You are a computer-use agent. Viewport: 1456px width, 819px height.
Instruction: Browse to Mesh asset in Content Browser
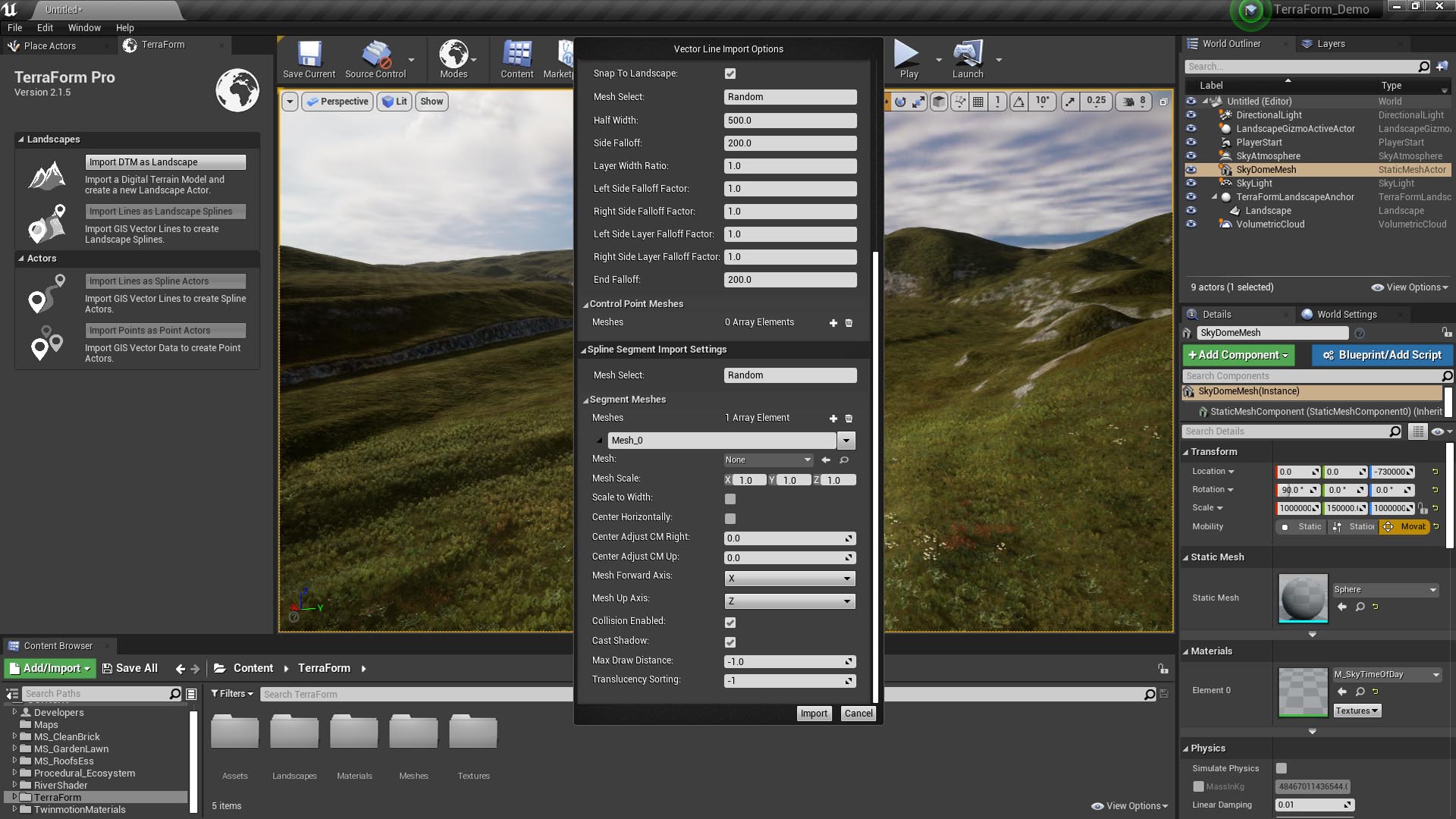844,460
